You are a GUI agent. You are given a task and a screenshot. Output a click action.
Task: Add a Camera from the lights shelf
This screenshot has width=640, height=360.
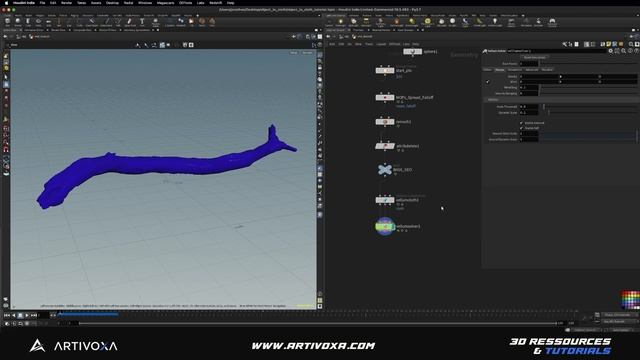click(x=329, y=22)
